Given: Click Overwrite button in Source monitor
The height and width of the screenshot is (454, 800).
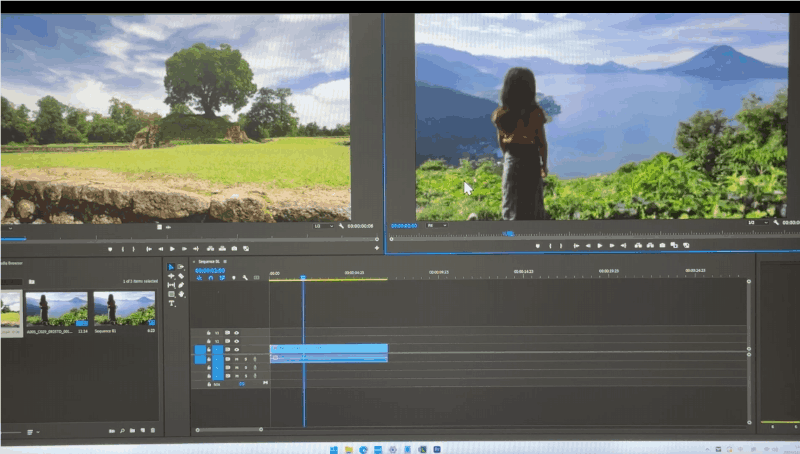Looking at the screenshot, I should (222, 249).
